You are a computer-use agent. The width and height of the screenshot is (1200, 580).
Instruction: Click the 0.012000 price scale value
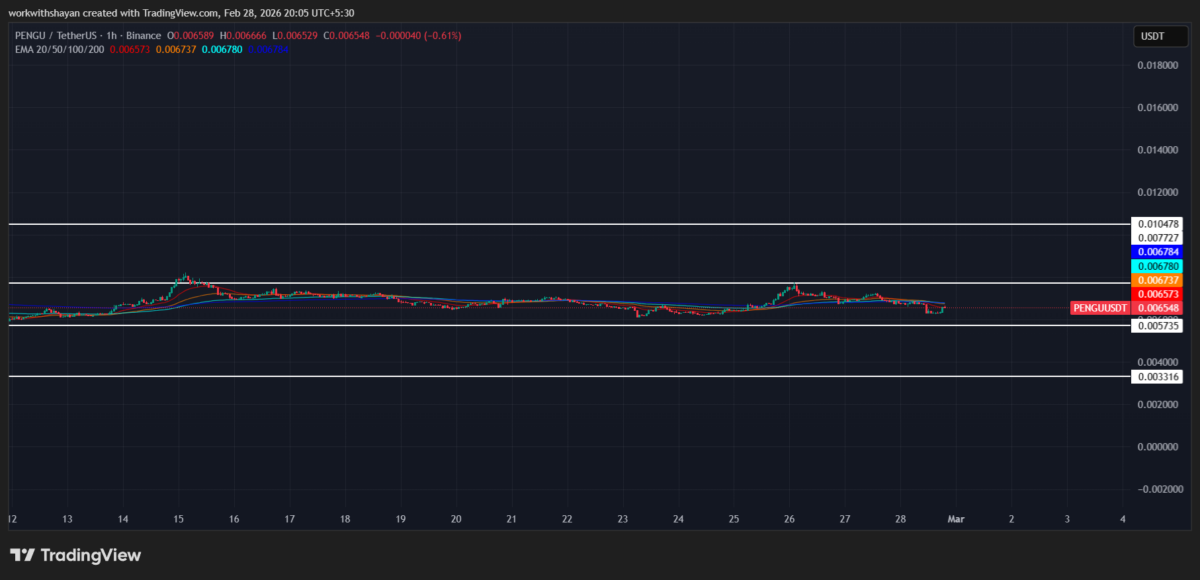click(x=1157, y=192)
